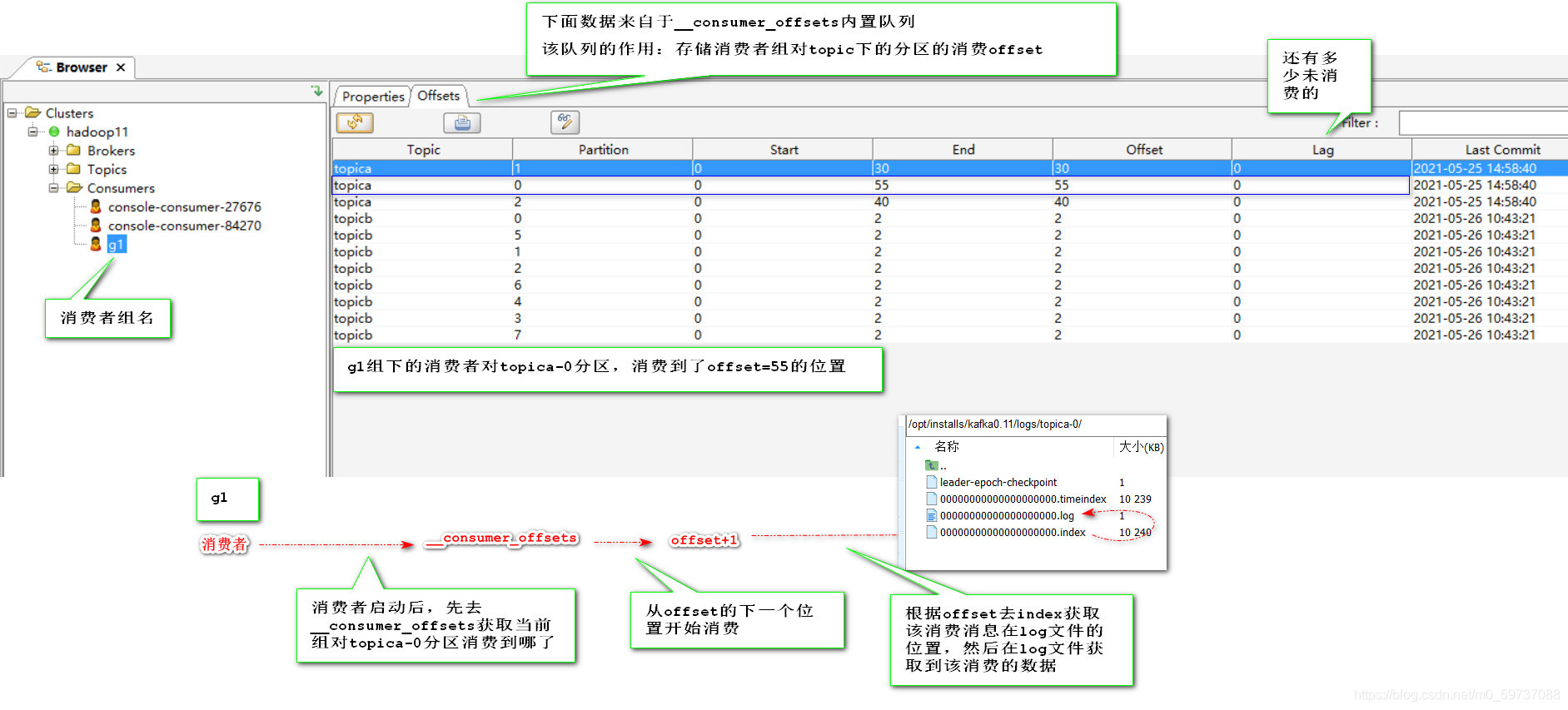Screen dimensions: 1568x710
Task: Click the green status dot beside hadoop11
Action: tap(54, 132)
